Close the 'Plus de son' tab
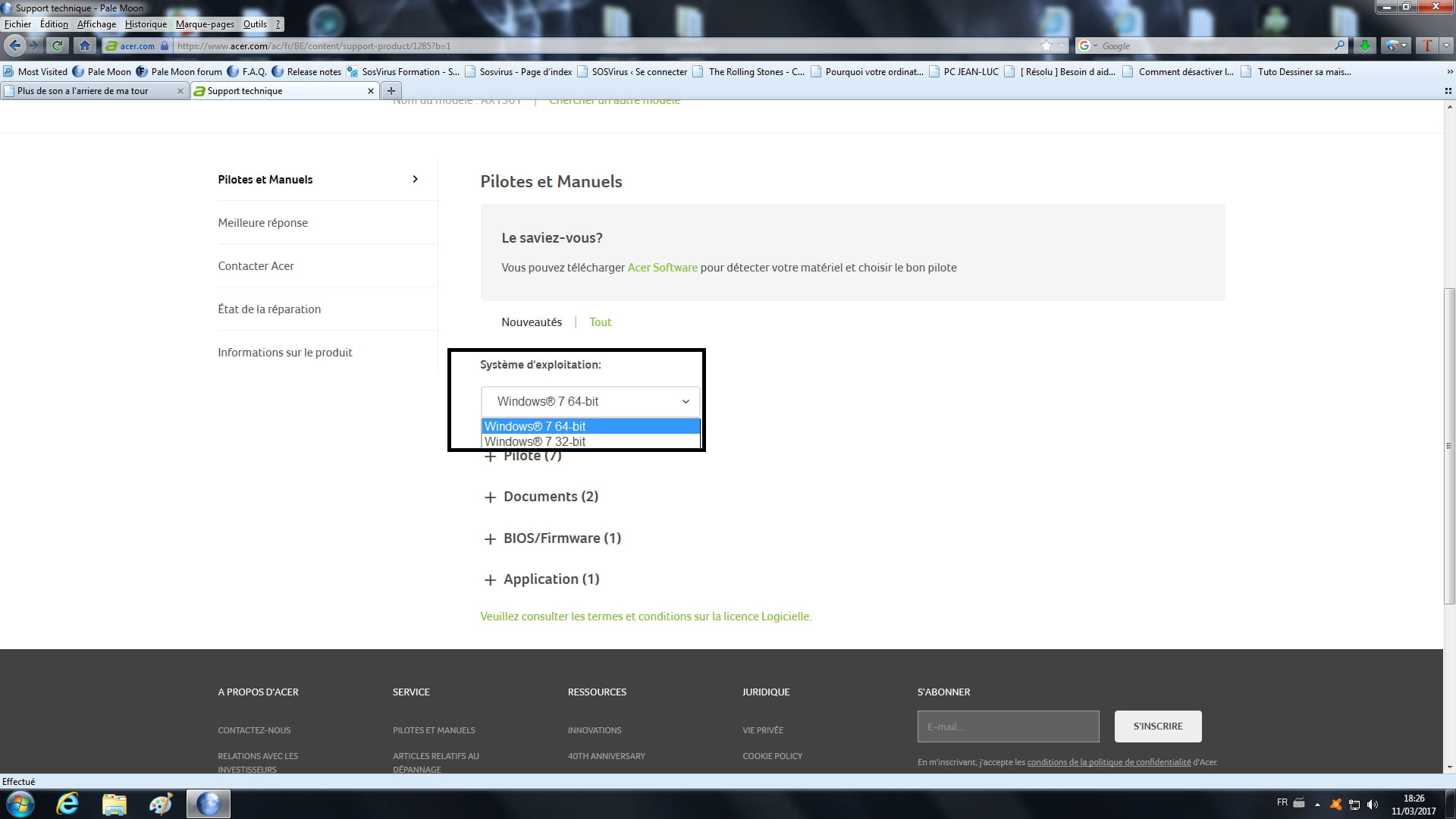Viewport: 1456px width, 819px height. [x=180, y=91]
